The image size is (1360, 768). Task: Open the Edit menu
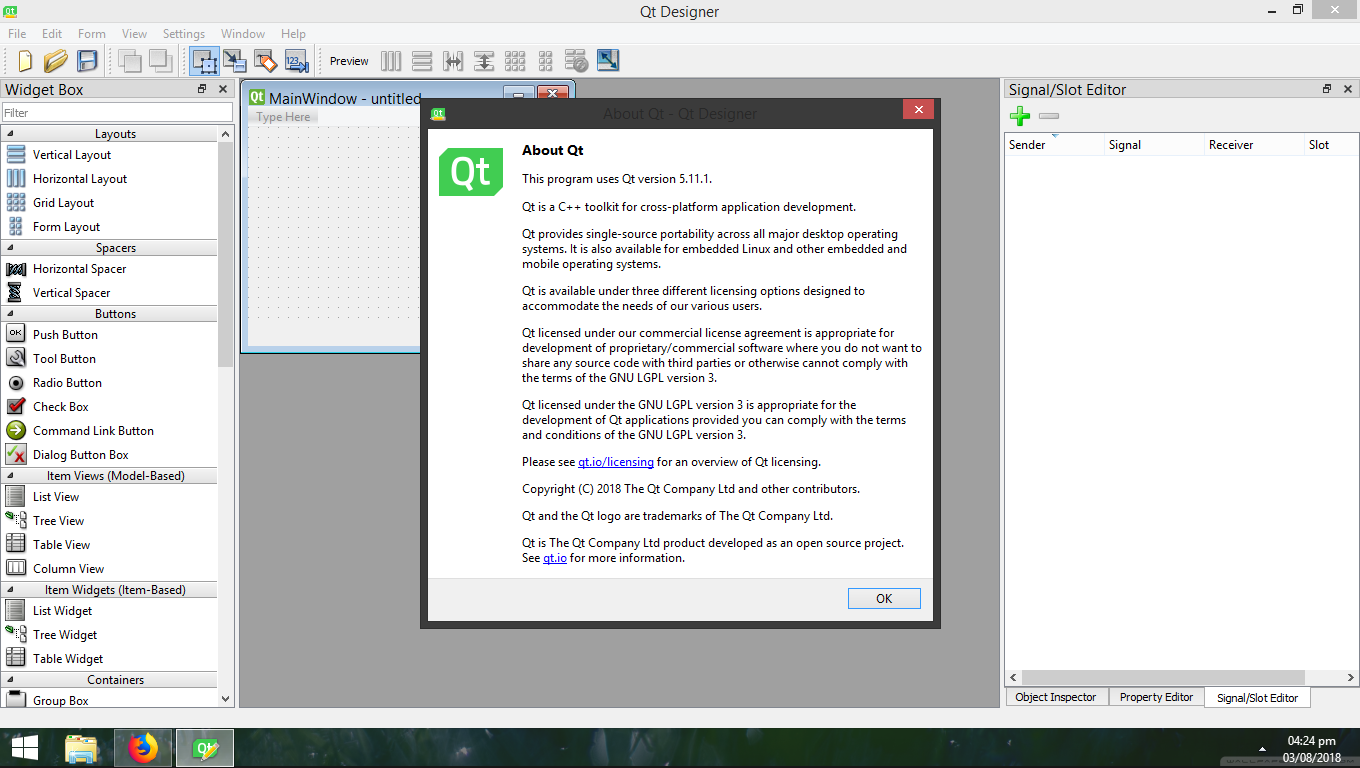click(x=52, y=33)
